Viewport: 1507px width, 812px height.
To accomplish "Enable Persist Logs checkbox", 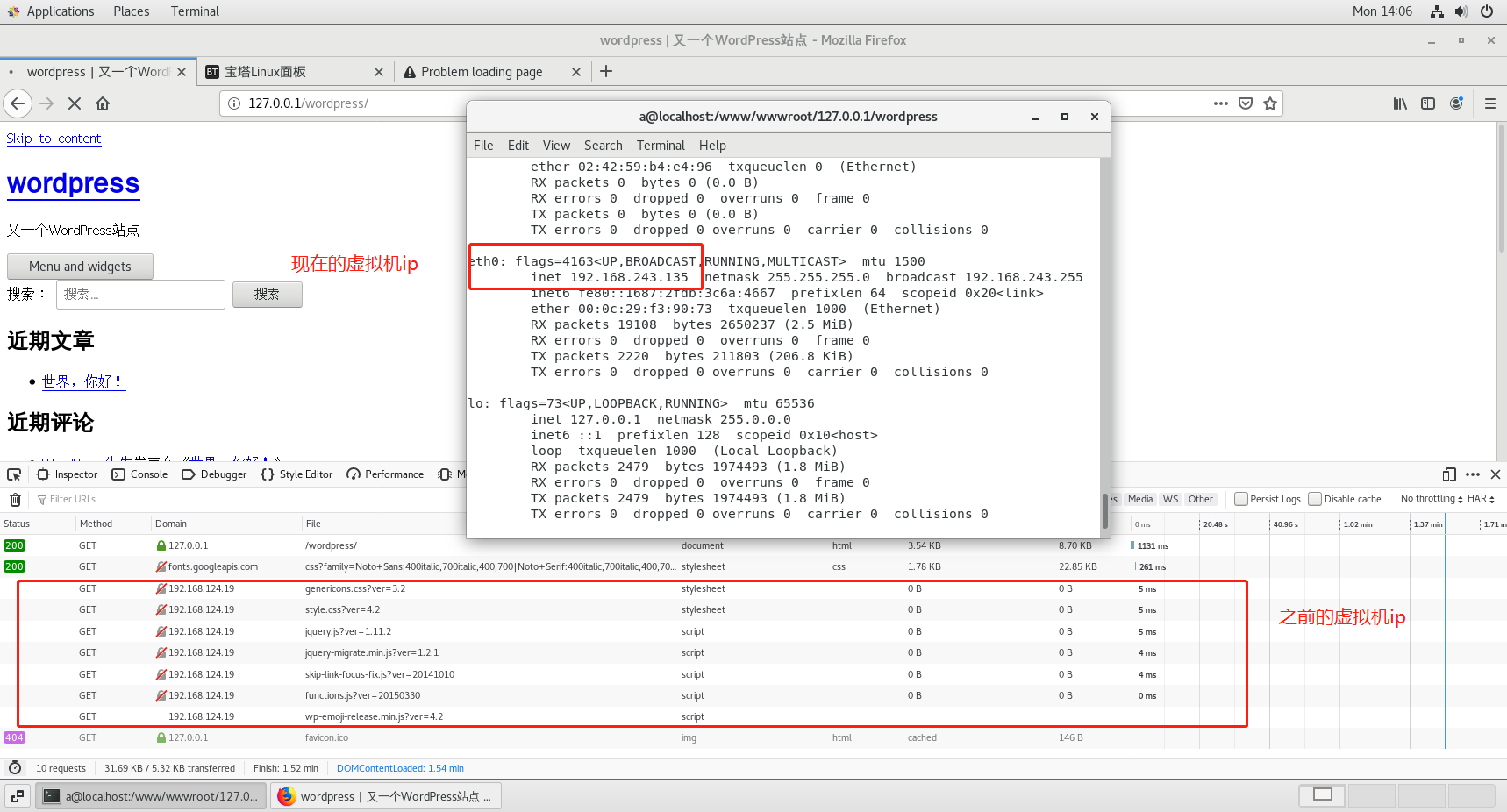I will 1241,499.
